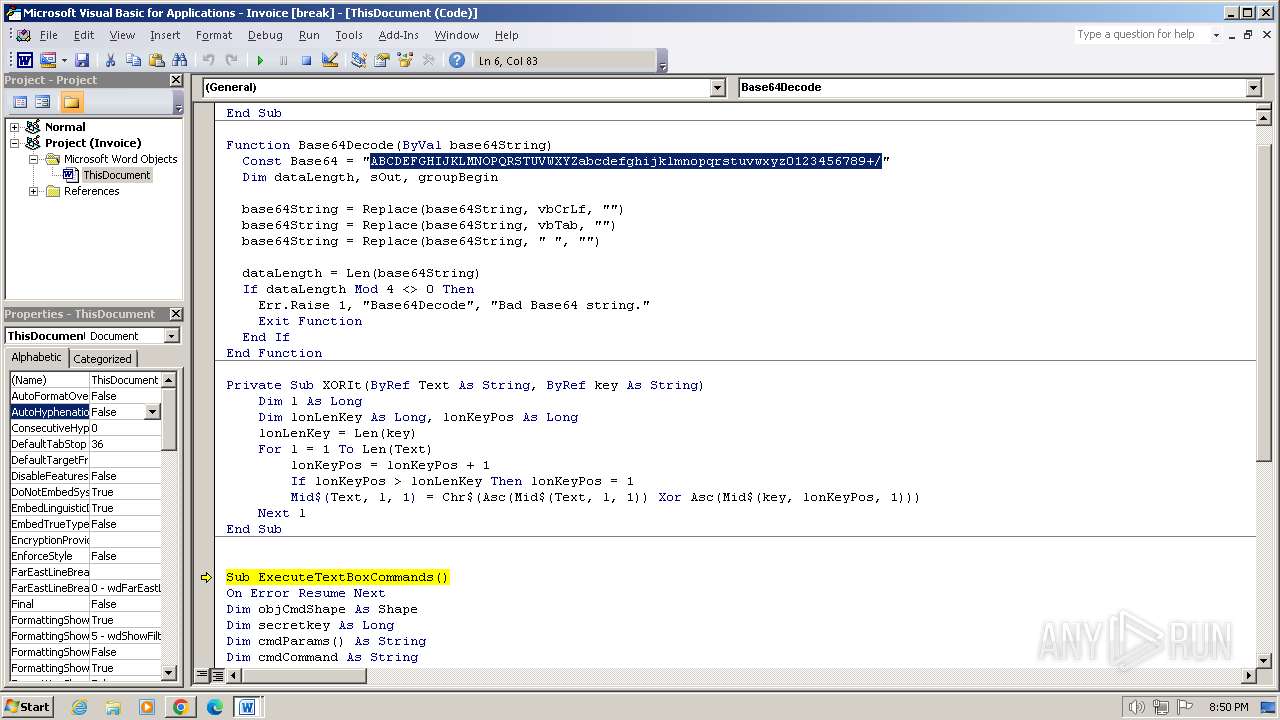The width and height of the screenshot is (1280, 720).
Task: Open the File menu
Action: pyautogui.click(x=48, y=35)
